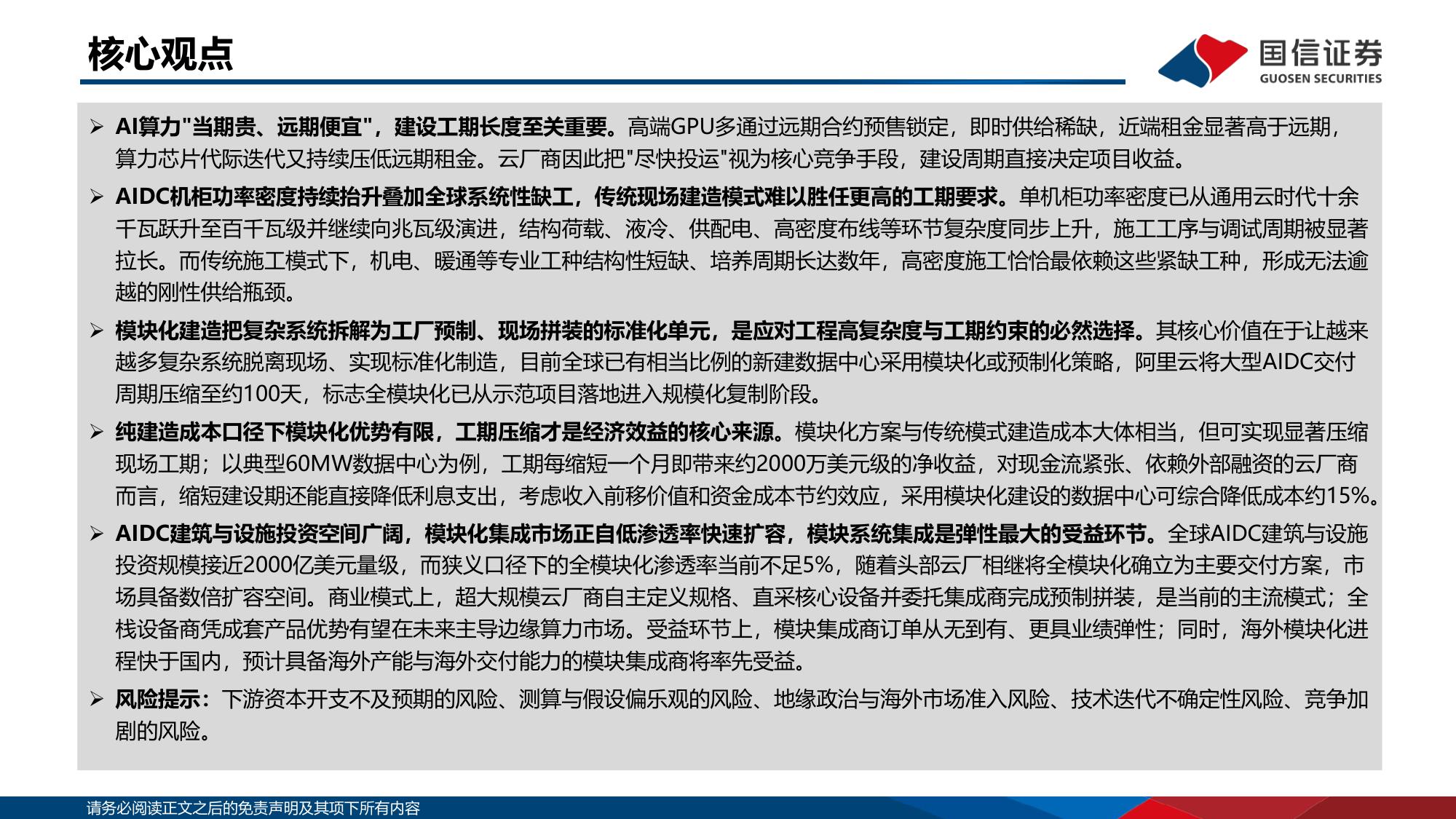Click the text 剧的风险
Image resolution: width=1456 pixels, height=819 pixels.
point(158,732)
